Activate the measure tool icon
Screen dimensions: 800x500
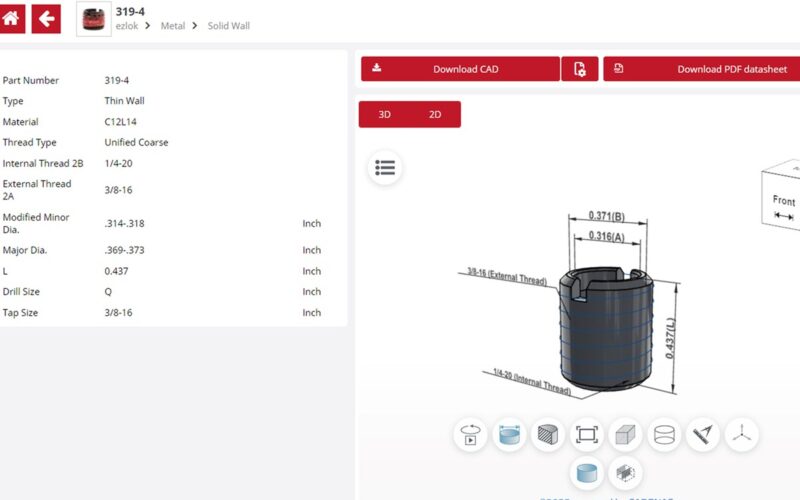pyautogui.click(x=703, y=435)
